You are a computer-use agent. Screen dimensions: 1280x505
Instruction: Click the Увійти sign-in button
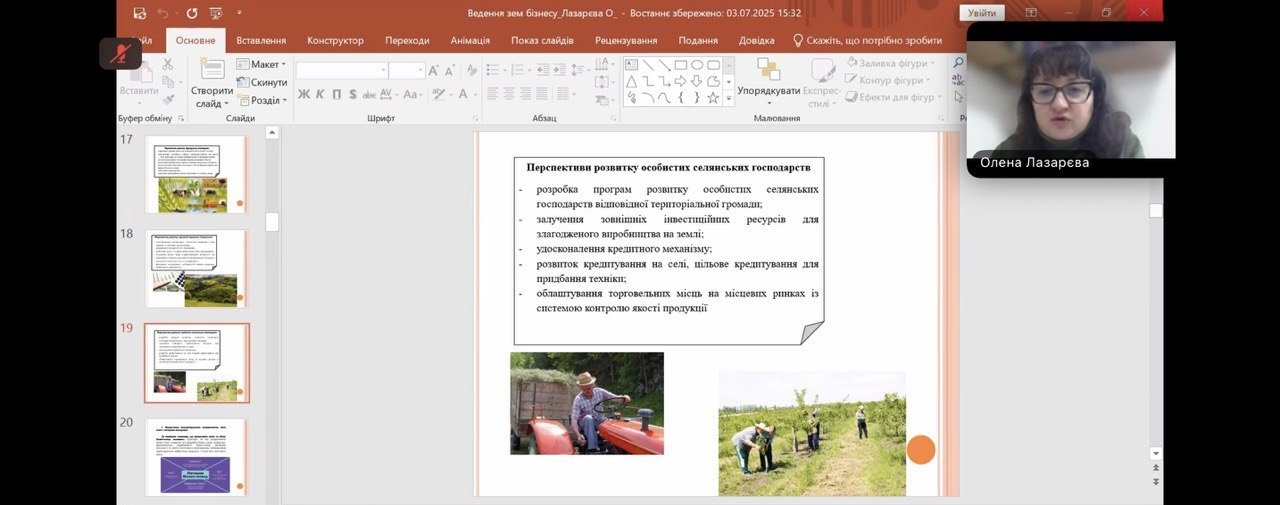click(981, 13)
